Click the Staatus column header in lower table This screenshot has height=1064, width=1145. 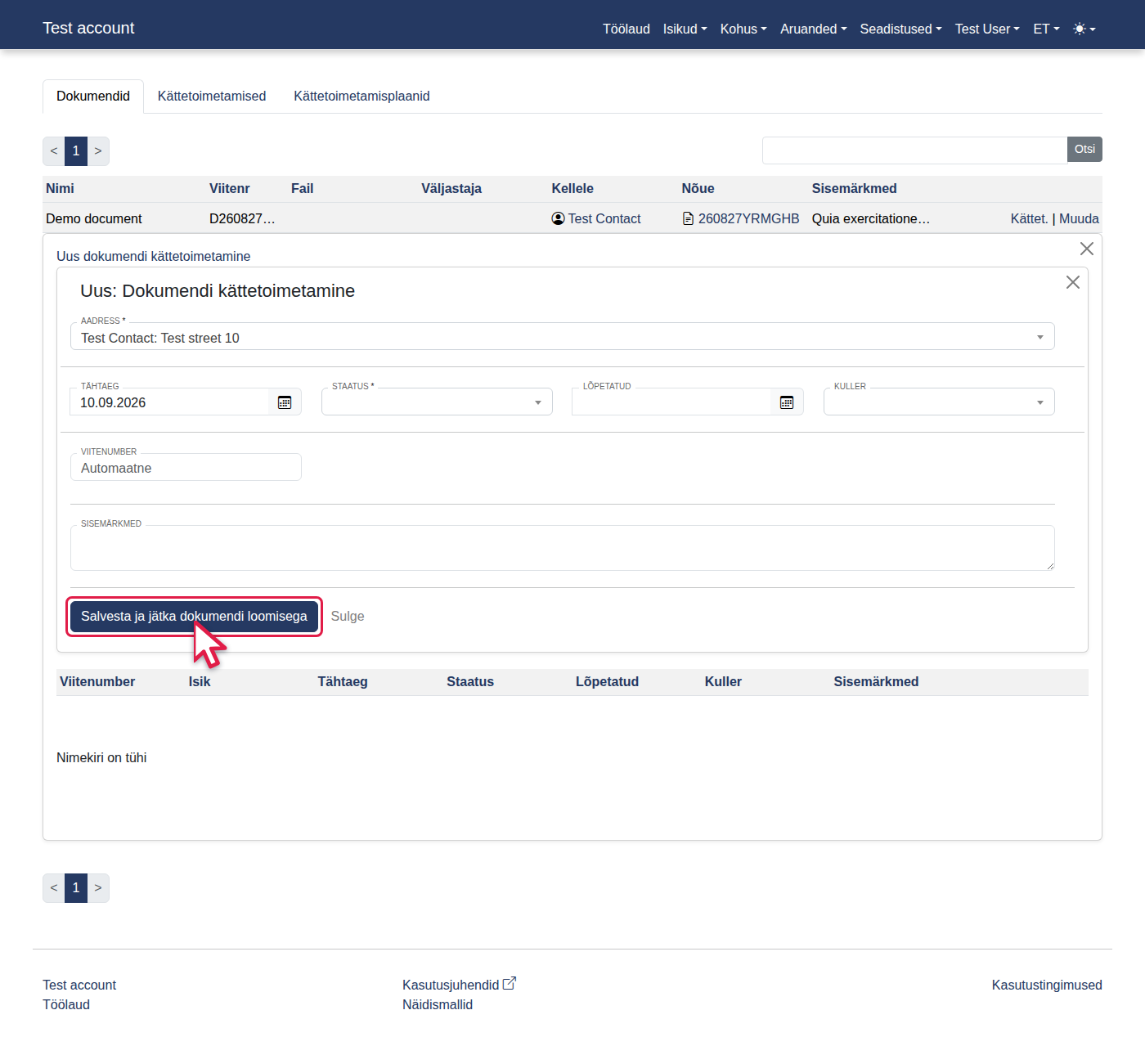click(x=470, y=681)
